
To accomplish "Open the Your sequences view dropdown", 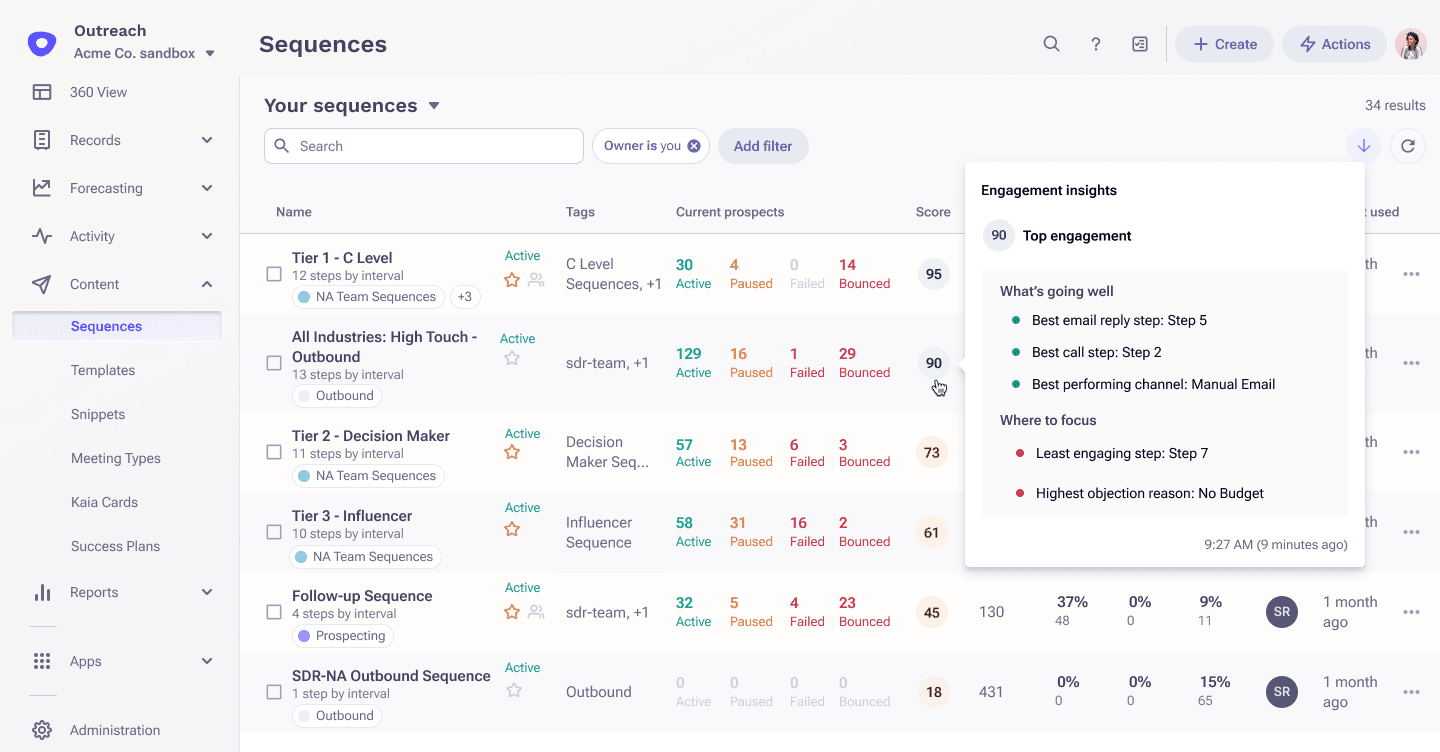I will pos(434,105).
